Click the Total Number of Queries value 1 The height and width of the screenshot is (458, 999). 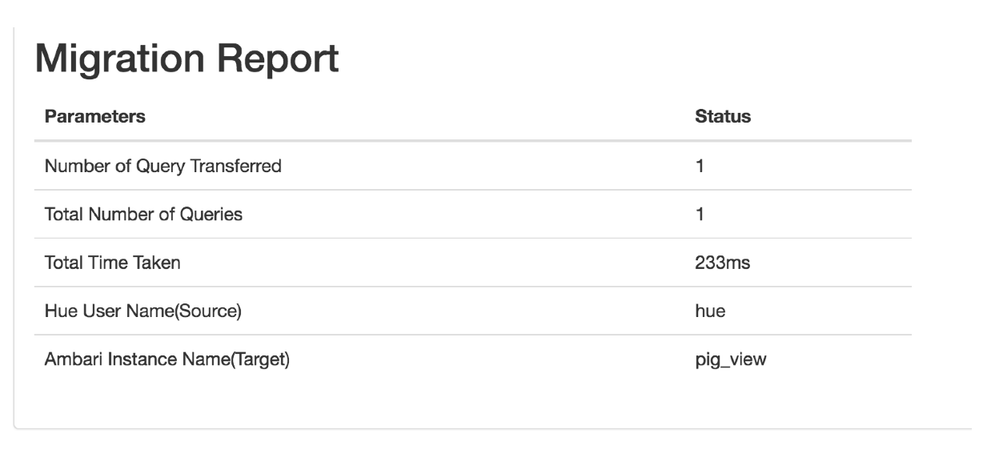point(700,214)
